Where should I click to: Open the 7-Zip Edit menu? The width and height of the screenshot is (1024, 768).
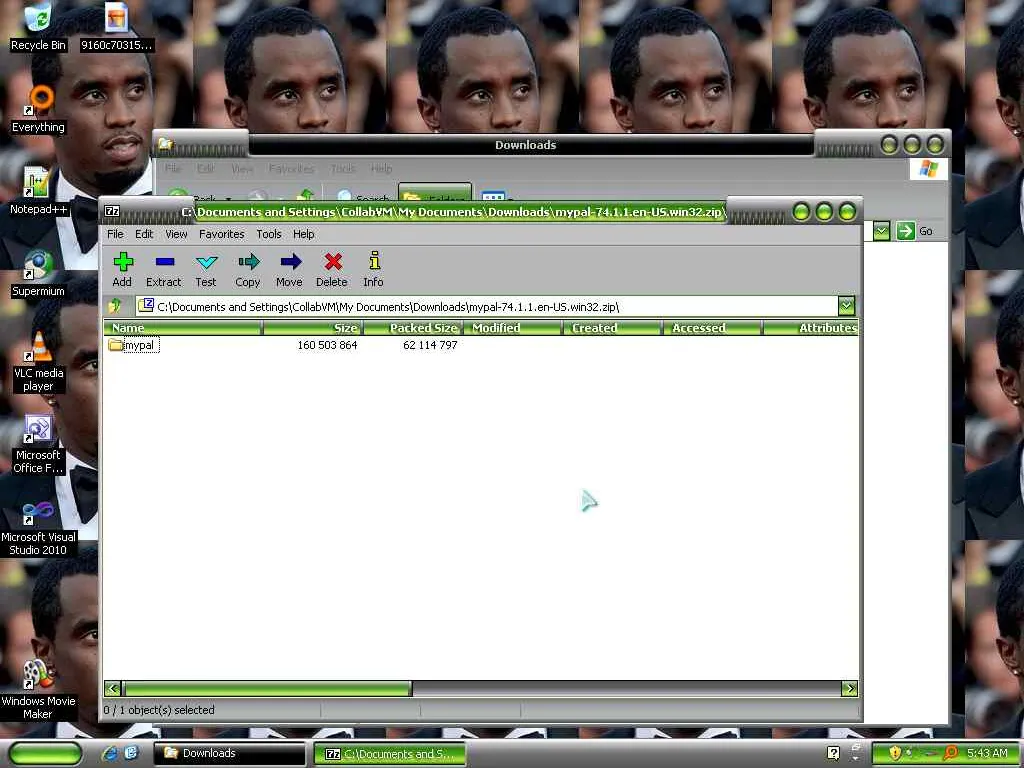pos(144,234)
